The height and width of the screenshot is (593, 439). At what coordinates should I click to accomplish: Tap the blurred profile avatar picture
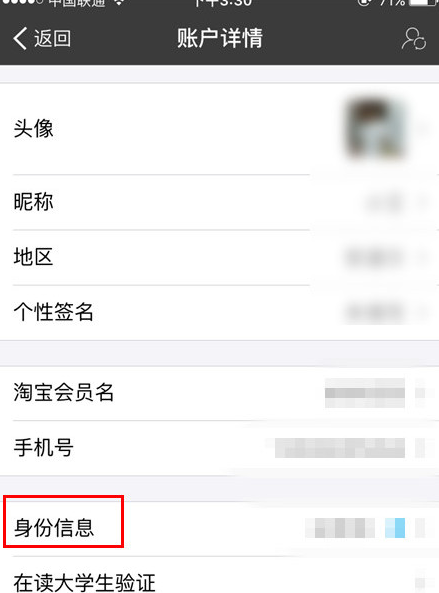(x=375, y=129)
